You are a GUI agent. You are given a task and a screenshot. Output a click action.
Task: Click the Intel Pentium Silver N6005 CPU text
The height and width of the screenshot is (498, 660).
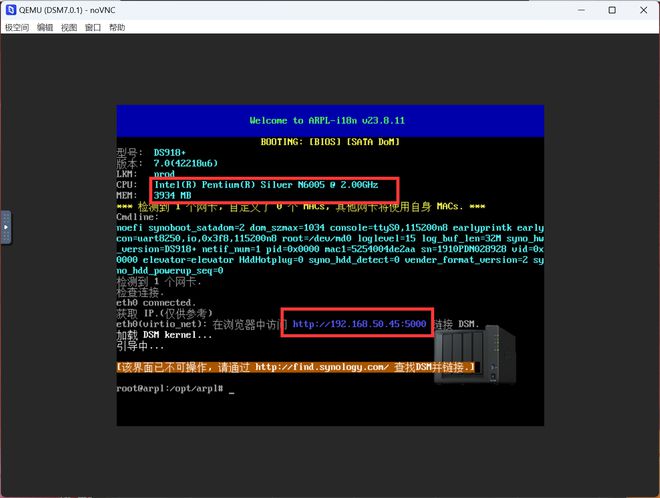tap(266, 184)
